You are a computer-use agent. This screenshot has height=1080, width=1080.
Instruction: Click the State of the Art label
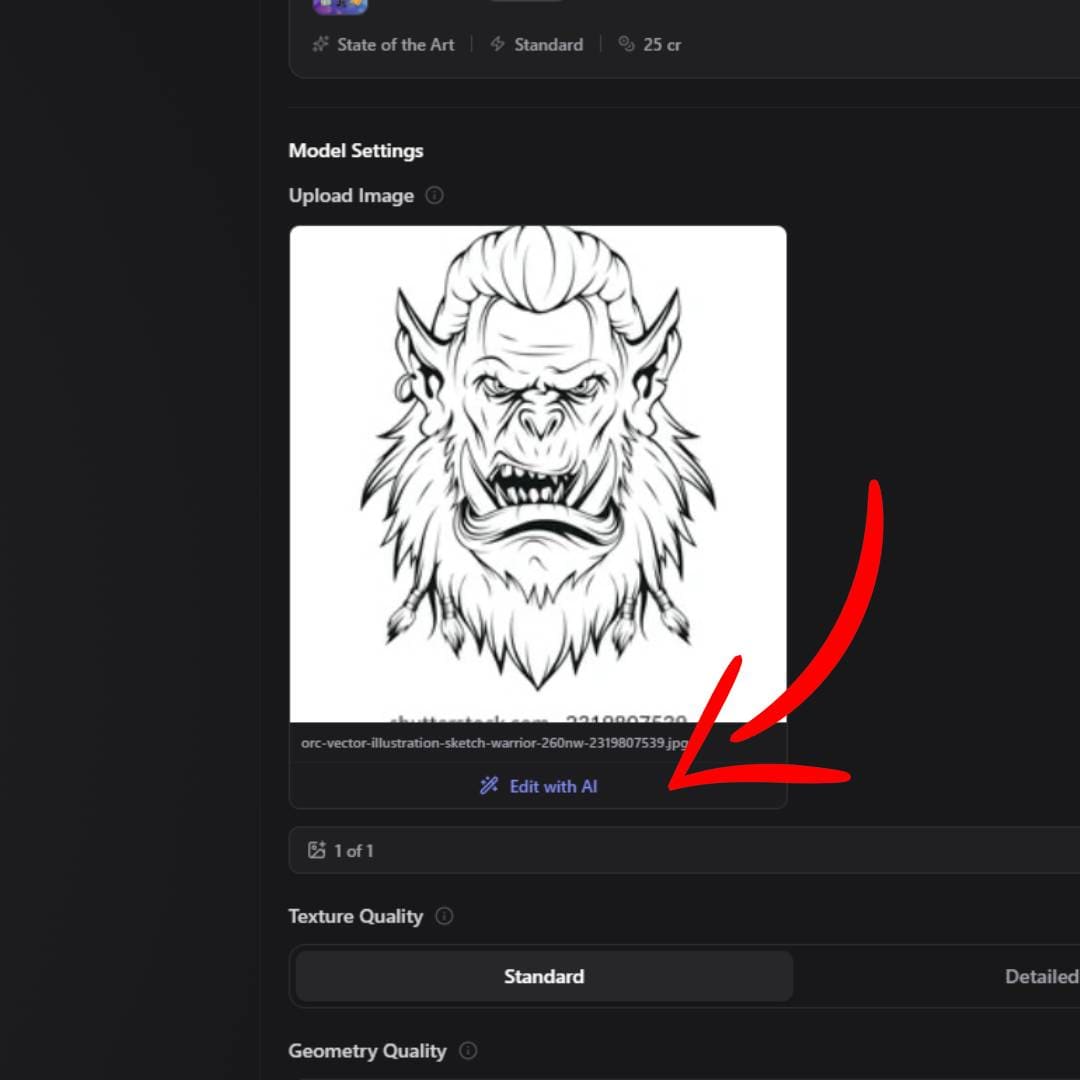tap(395, 45)
